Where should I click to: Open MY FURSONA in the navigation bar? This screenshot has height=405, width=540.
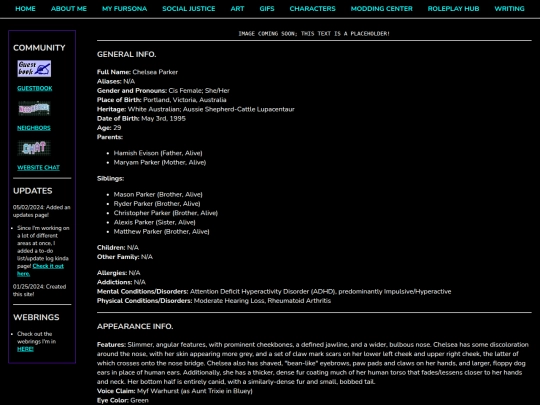coord(124,9)
